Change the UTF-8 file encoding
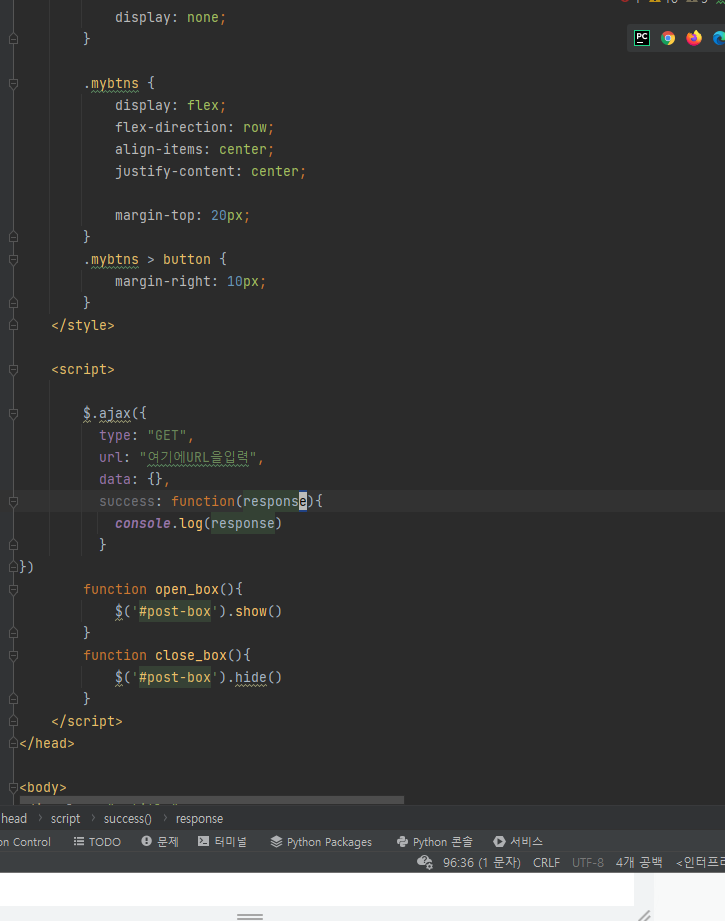The height and width of the screenshot is (921, 725). [x=588, y=862]
